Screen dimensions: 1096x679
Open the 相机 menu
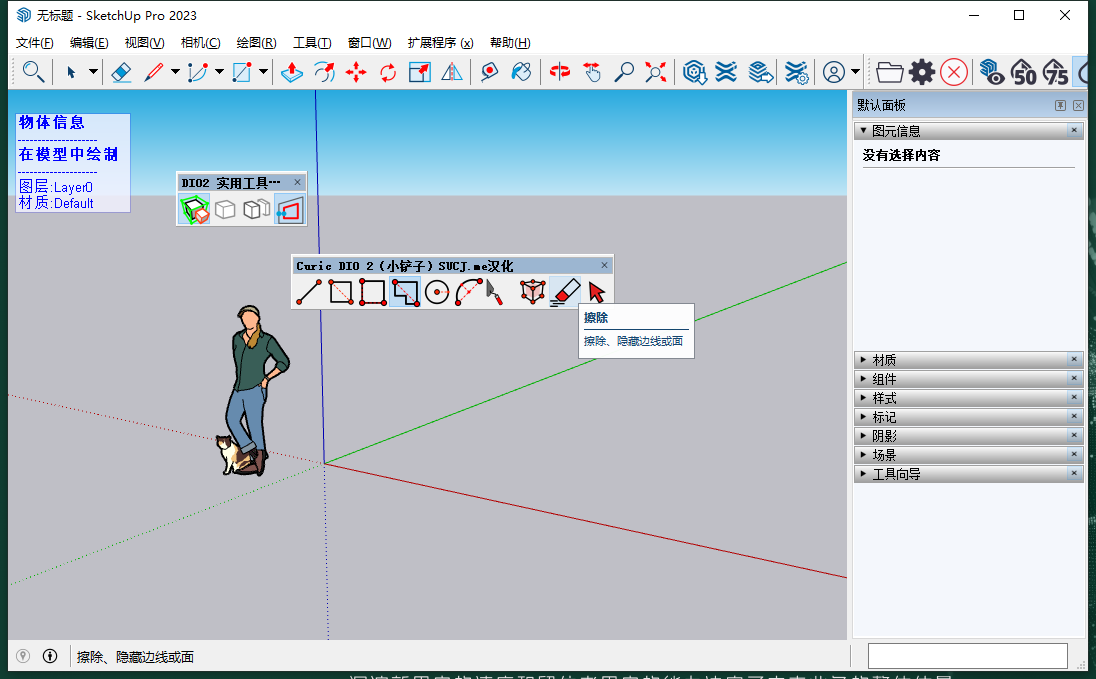tap(200, 43)
